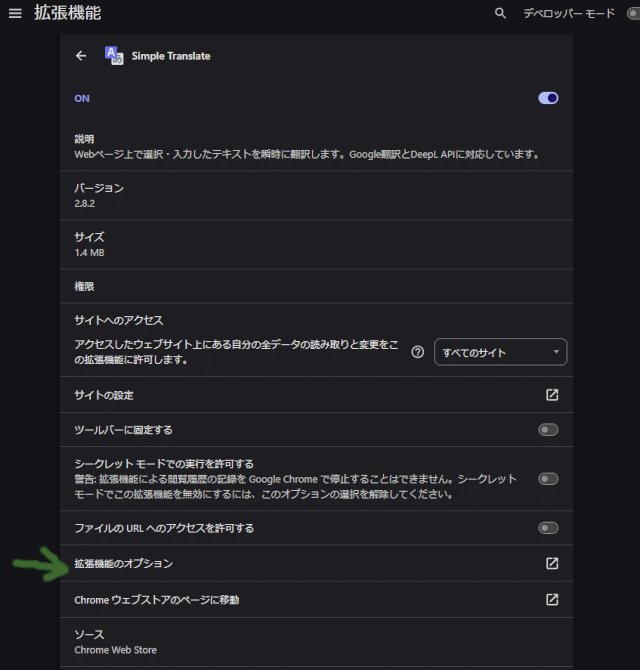Enable シークレット モードでの実行を許可する toggle

[x=548, y=479]
